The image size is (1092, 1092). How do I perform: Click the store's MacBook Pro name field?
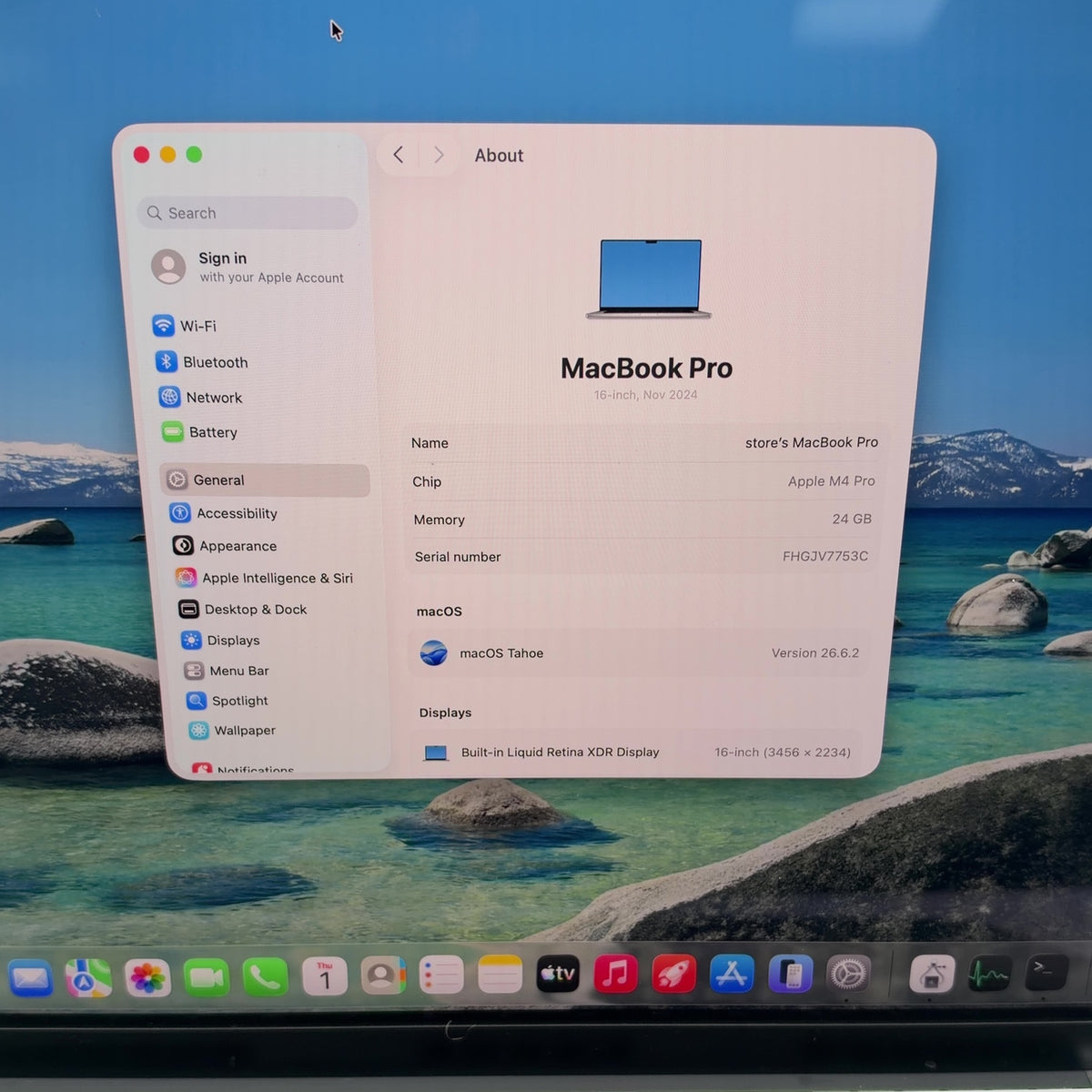[644, 442]
